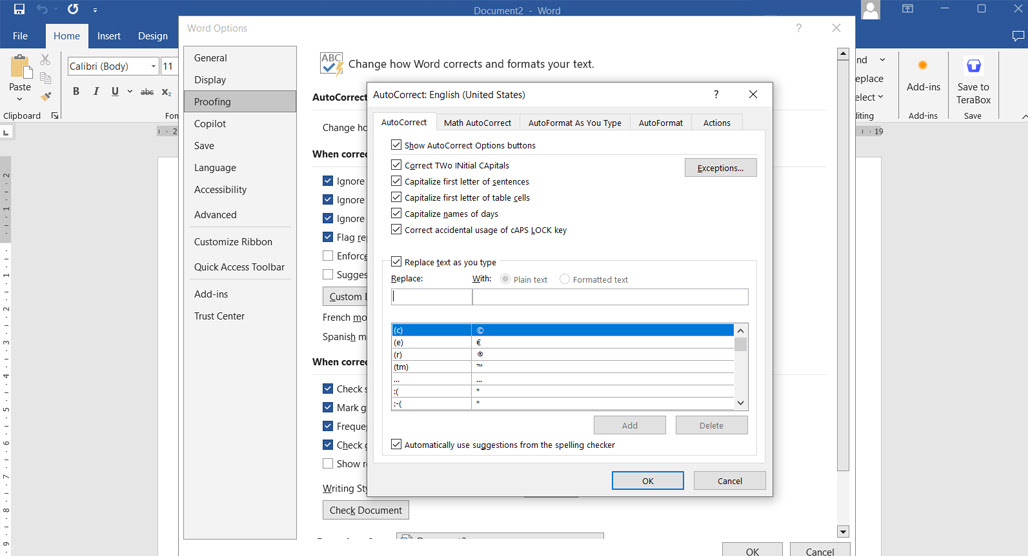Screen dimensions: 1028x556
Task: Click the Save to TeraBox icon
Action: (x=974, y=66)
